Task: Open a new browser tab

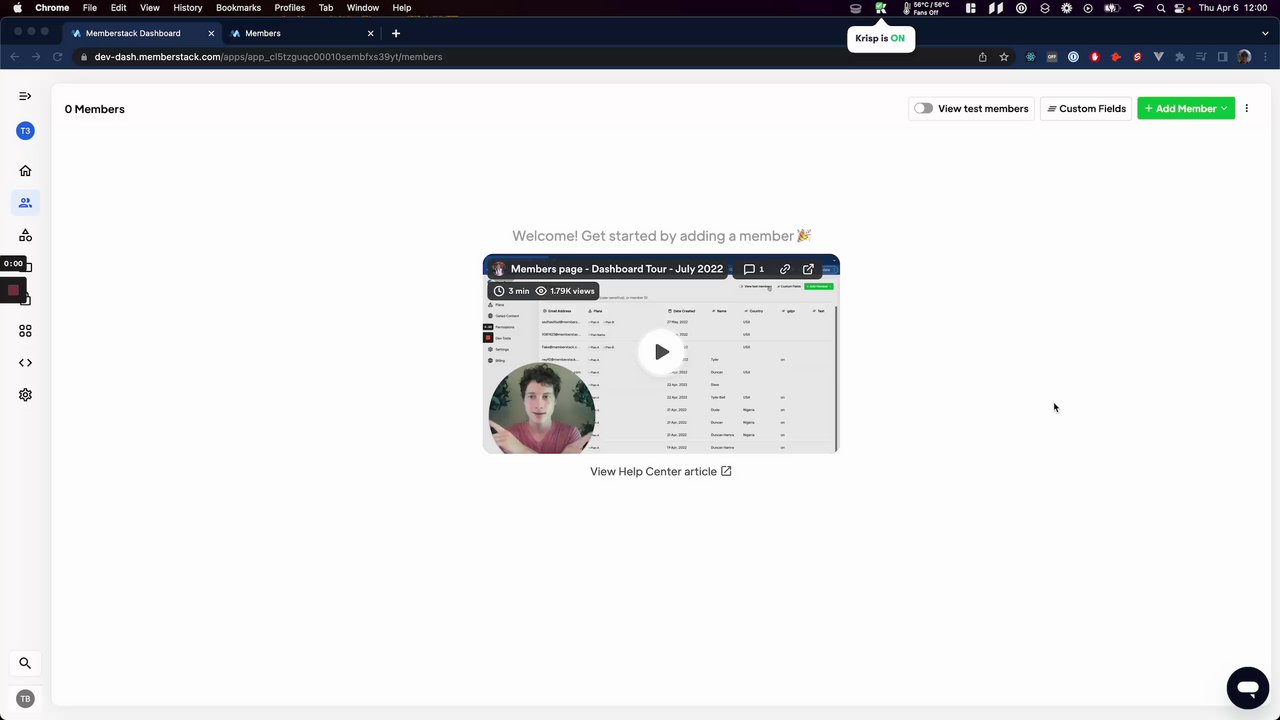Action: 396,33
